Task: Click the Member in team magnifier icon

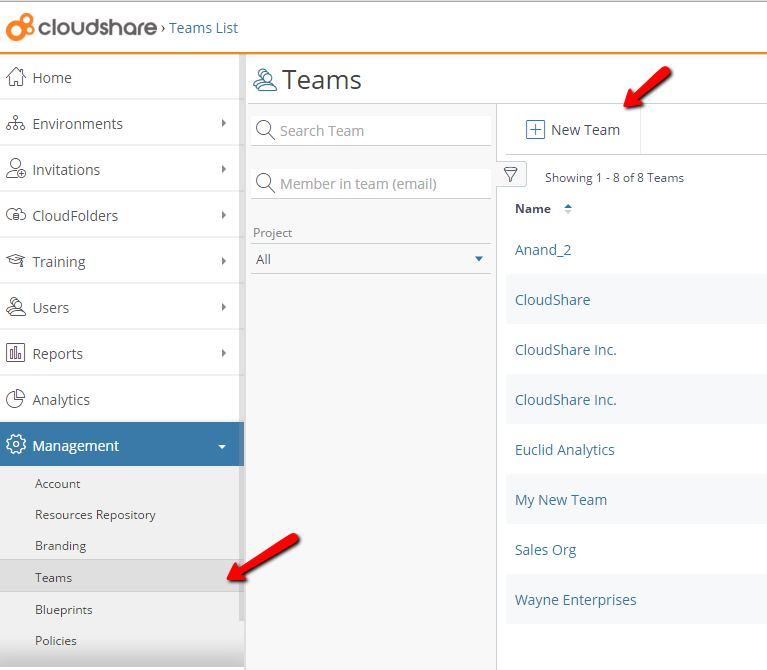Action: [265, 183]
